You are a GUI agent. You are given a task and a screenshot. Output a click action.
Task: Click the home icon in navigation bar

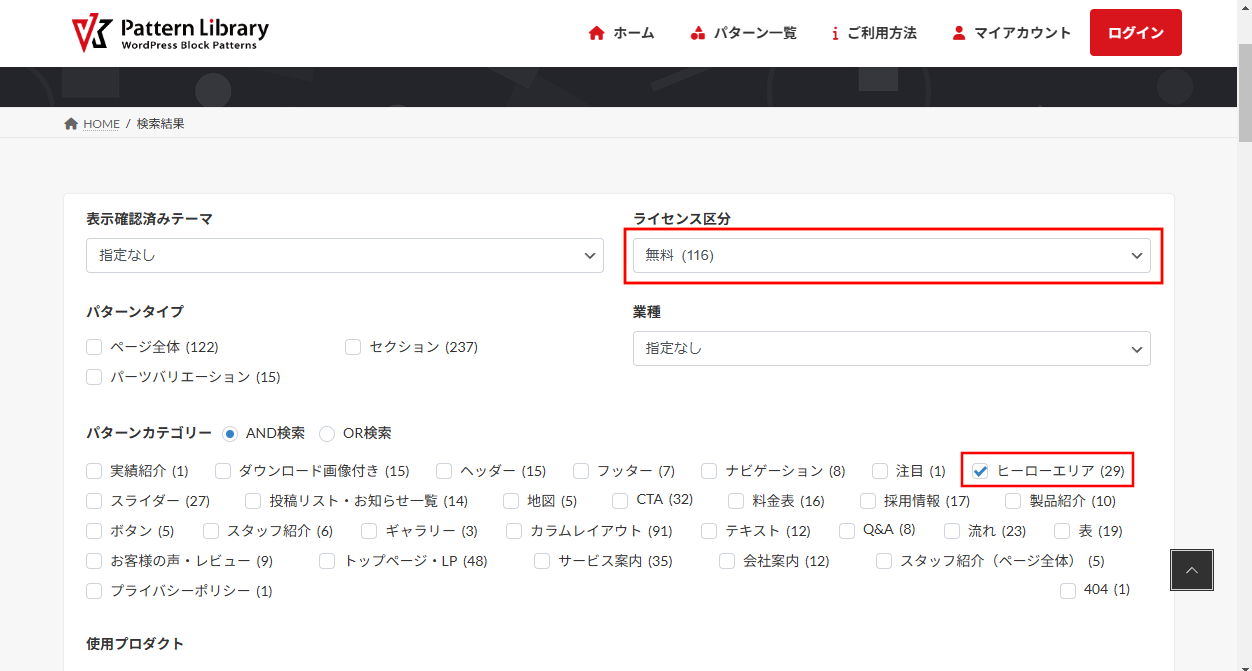597,33
